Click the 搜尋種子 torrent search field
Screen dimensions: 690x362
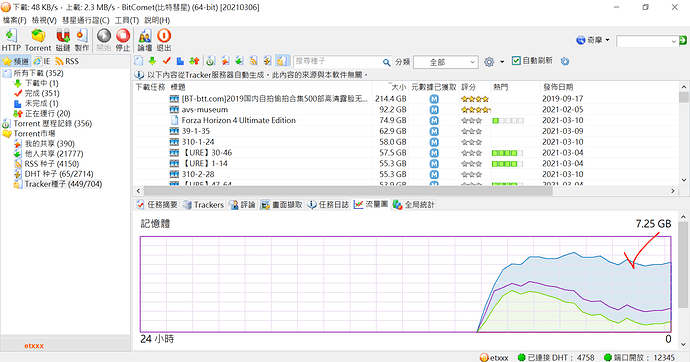337,62
